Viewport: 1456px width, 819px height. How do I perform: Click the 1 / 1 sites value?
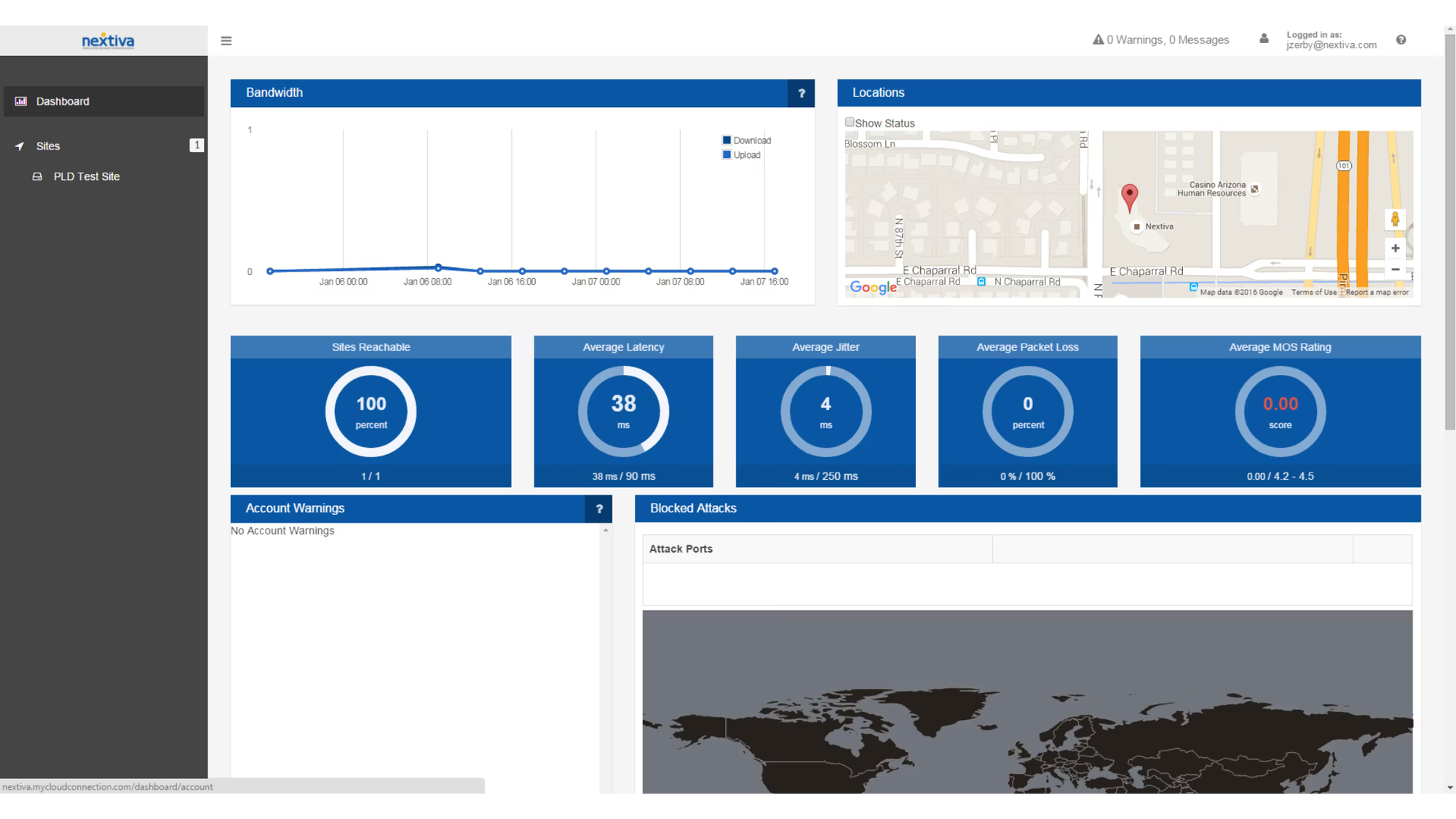pyautogui.click(x=371, y=477)
